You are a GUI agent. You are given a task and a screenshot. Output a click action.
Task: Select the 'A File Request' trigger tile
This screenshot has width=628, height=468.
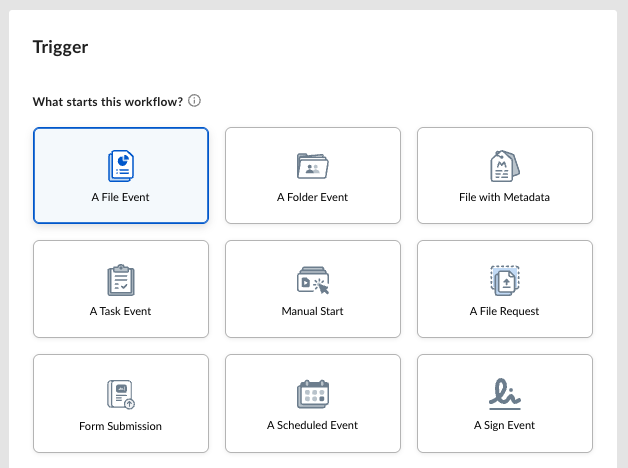[504, 290]
